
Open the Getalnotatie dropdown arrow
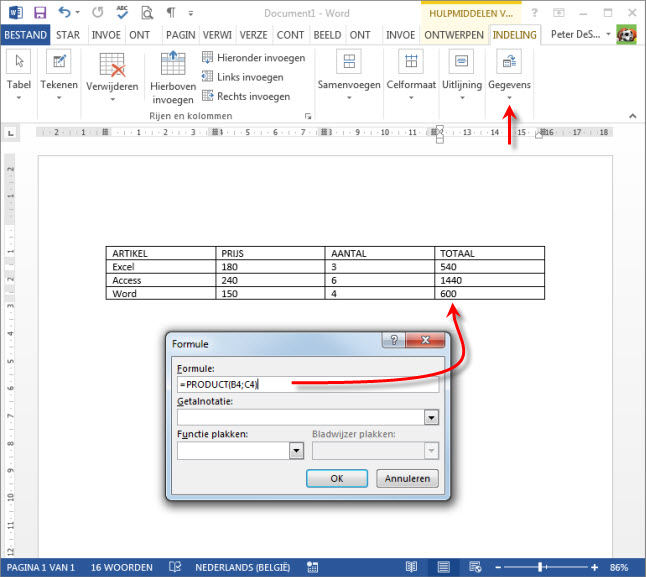[431, 418]
